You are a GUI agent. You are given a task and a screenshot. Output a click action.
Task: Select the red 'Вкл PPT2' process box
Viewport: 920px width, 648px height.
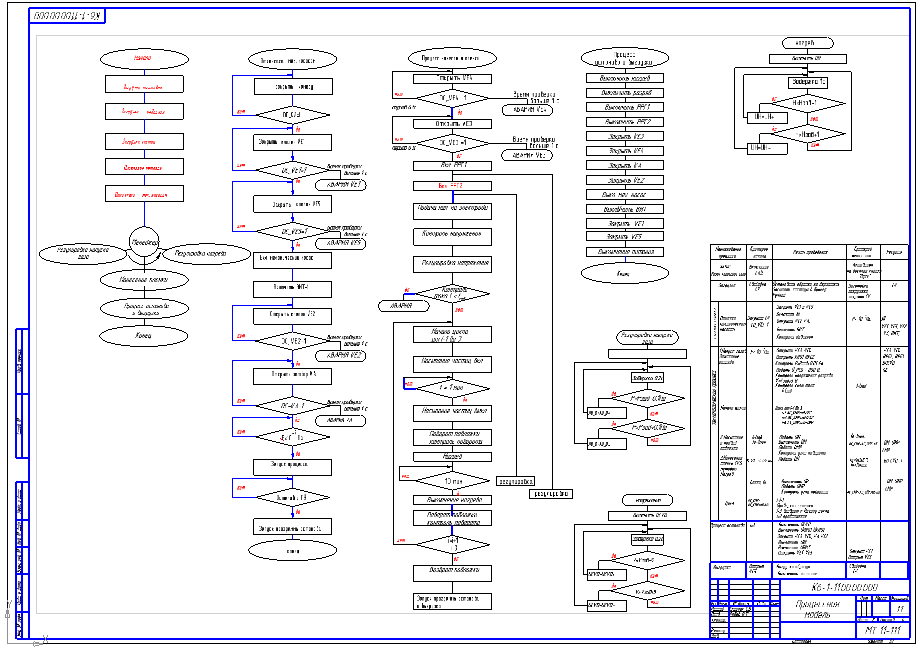point(452,185)
